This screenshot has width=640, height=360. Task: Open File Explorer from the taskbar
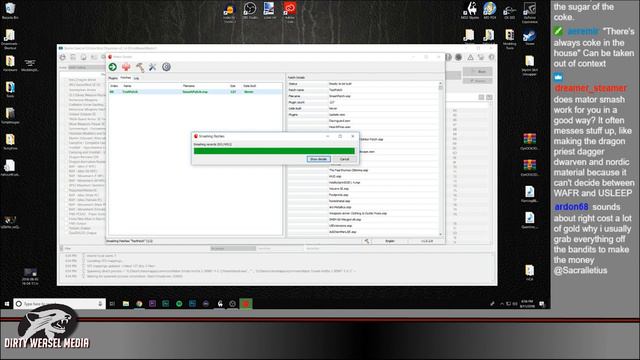(x=126, y=304)
